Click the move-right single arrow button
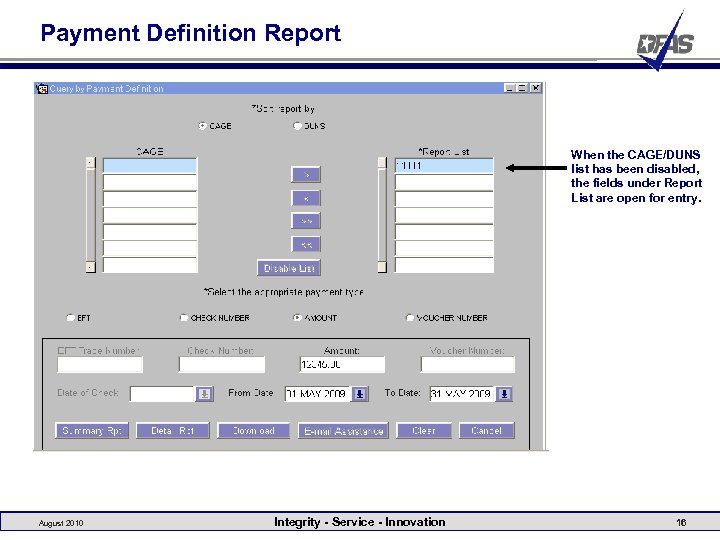The width and height of the screenshot is (720, 540). [306, 174]
